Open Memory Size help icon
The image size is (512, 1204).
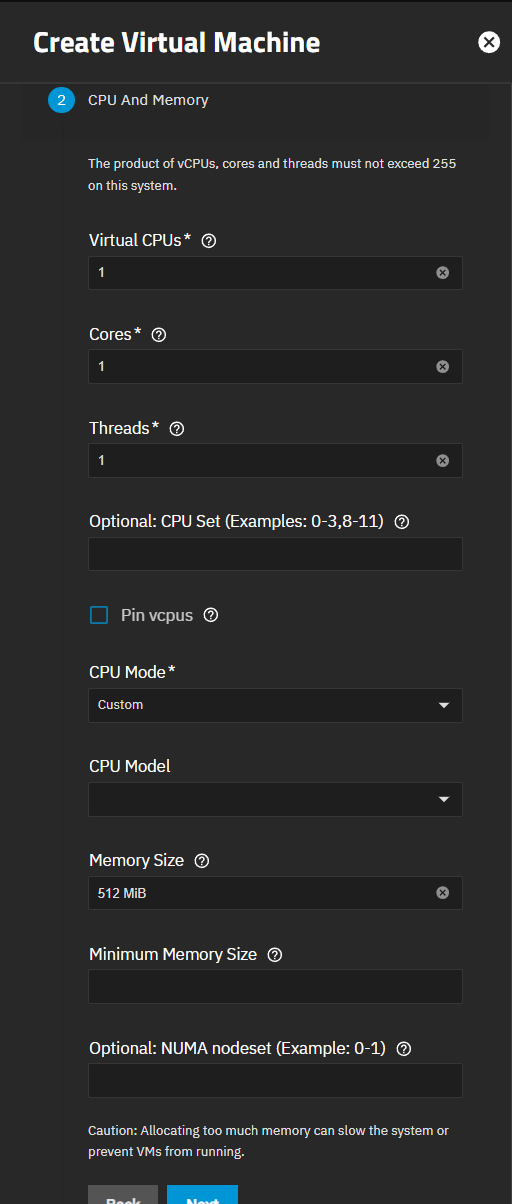tap(202, 861)
